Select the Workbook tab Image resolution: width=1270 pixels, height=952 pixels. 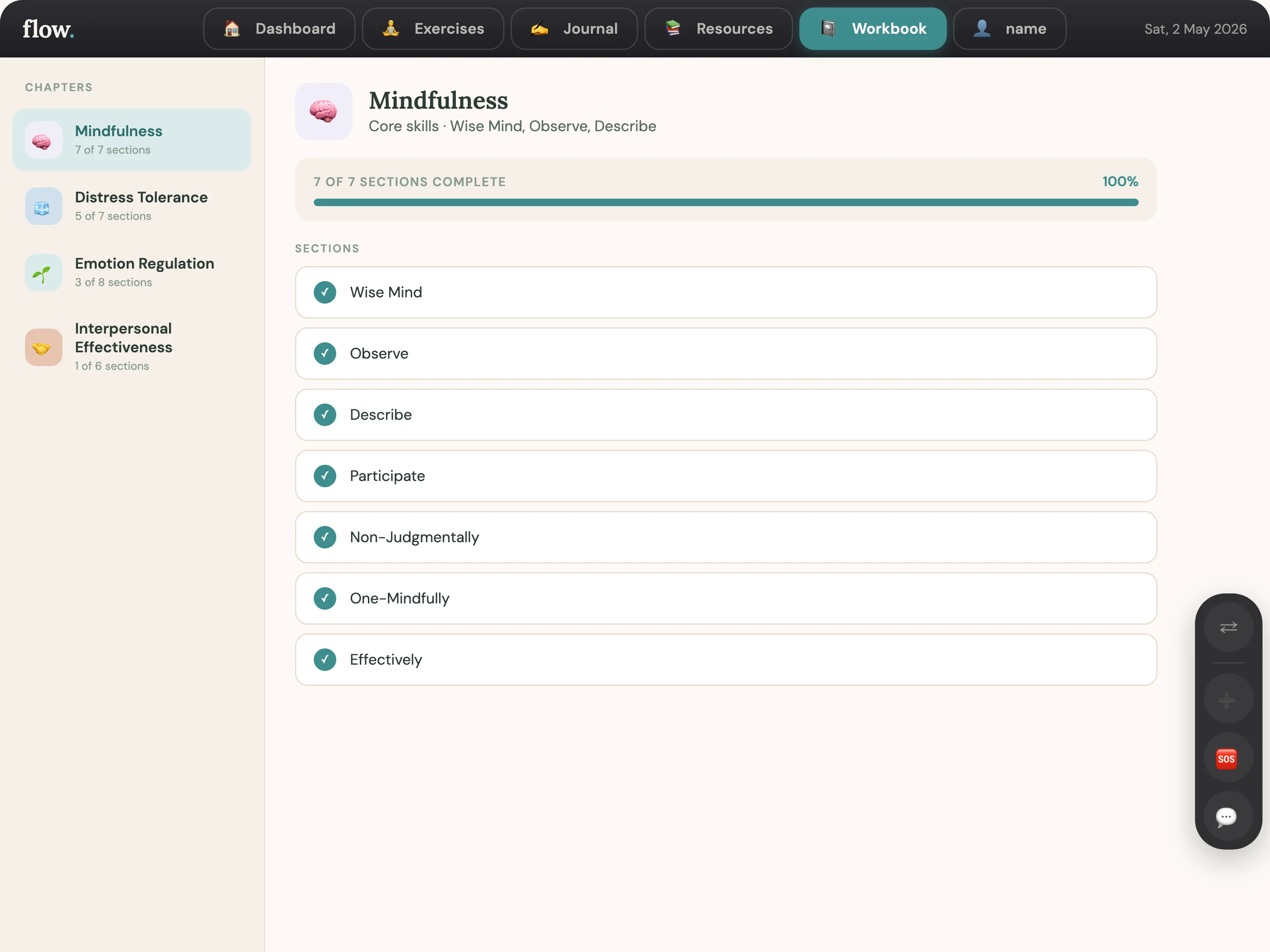(872, 29)
